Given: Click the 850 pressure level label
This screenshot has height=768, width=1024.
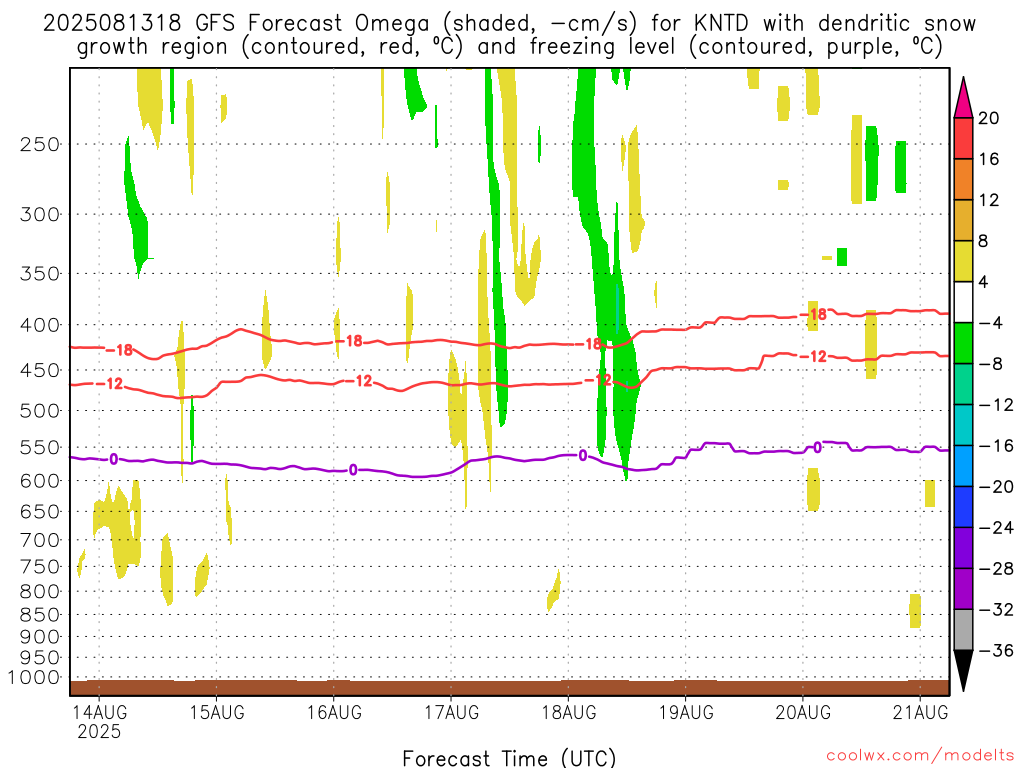Looking at the screenshot, I should tap(40, 615).
